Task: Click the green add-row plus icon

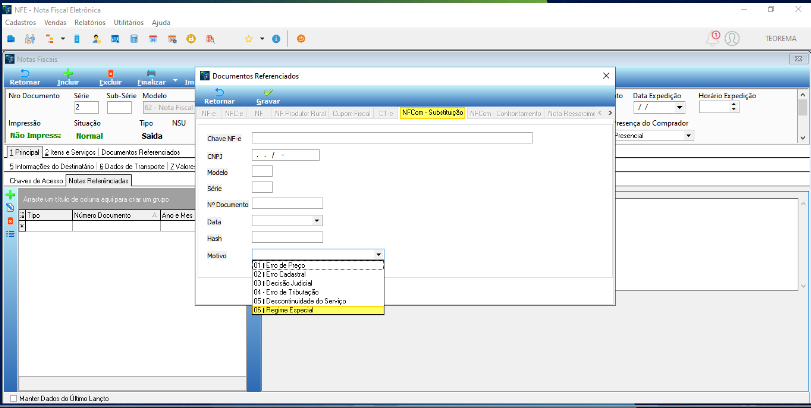Action: pos(10,195)
